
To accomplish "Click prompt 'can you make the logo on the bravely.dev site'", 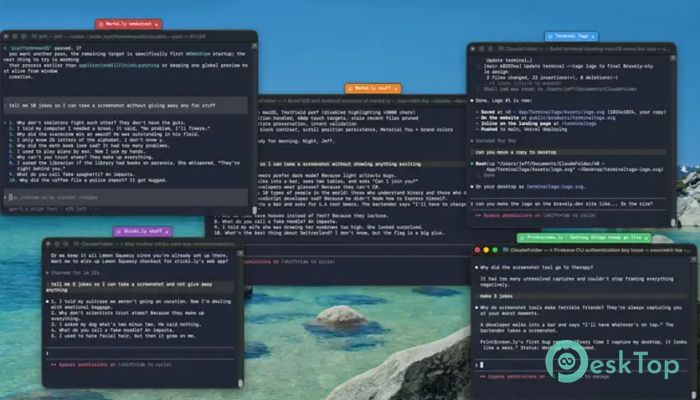I will (x=565, y=204).
